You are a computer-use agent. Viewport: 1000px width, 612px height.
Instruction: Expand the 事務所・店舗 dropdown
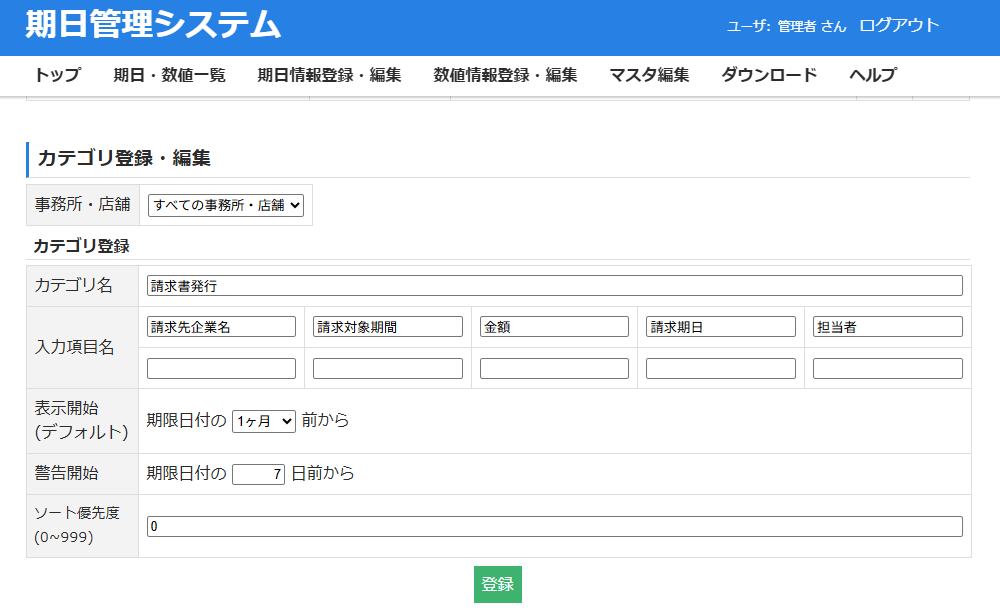tap(225, 205)
